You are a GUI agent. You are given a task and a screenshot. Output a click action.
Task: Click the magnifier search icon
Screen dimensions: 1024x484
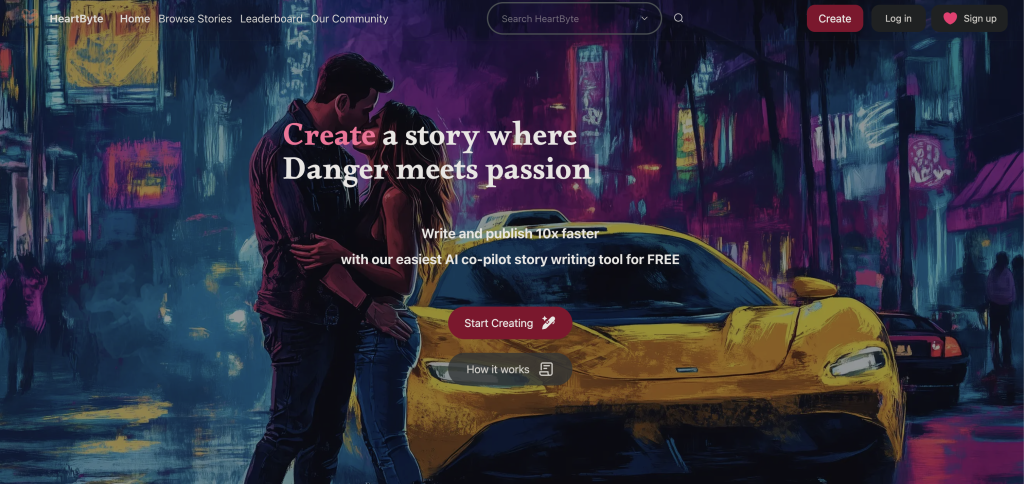[x=679, y=18]
